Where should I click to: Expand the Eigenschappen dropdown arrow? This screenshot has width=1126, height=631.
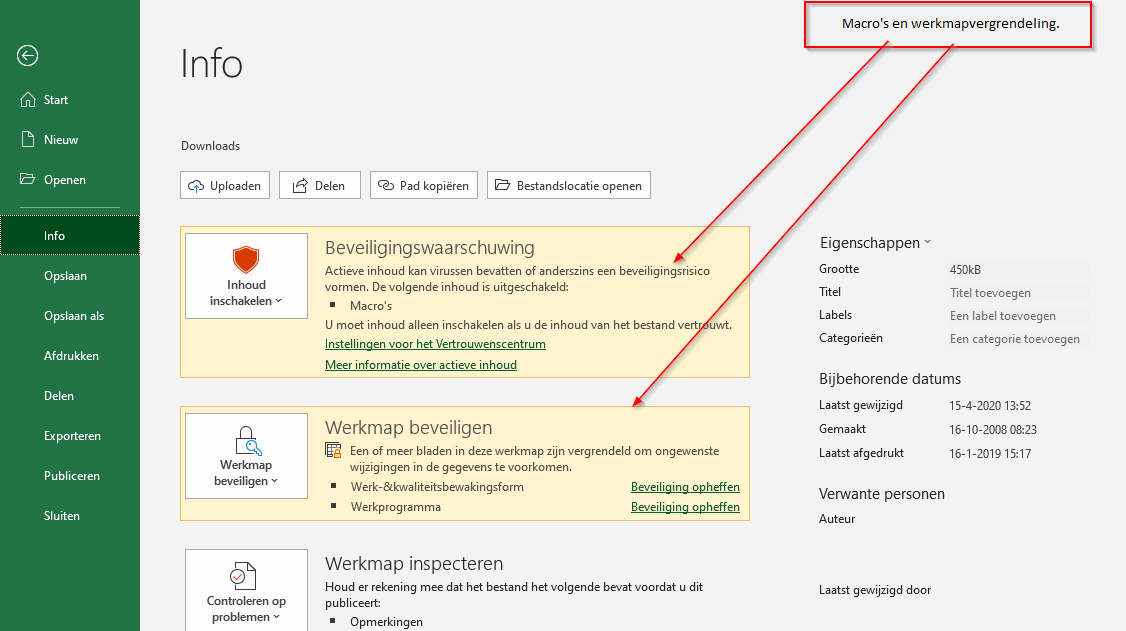[927, 242]
